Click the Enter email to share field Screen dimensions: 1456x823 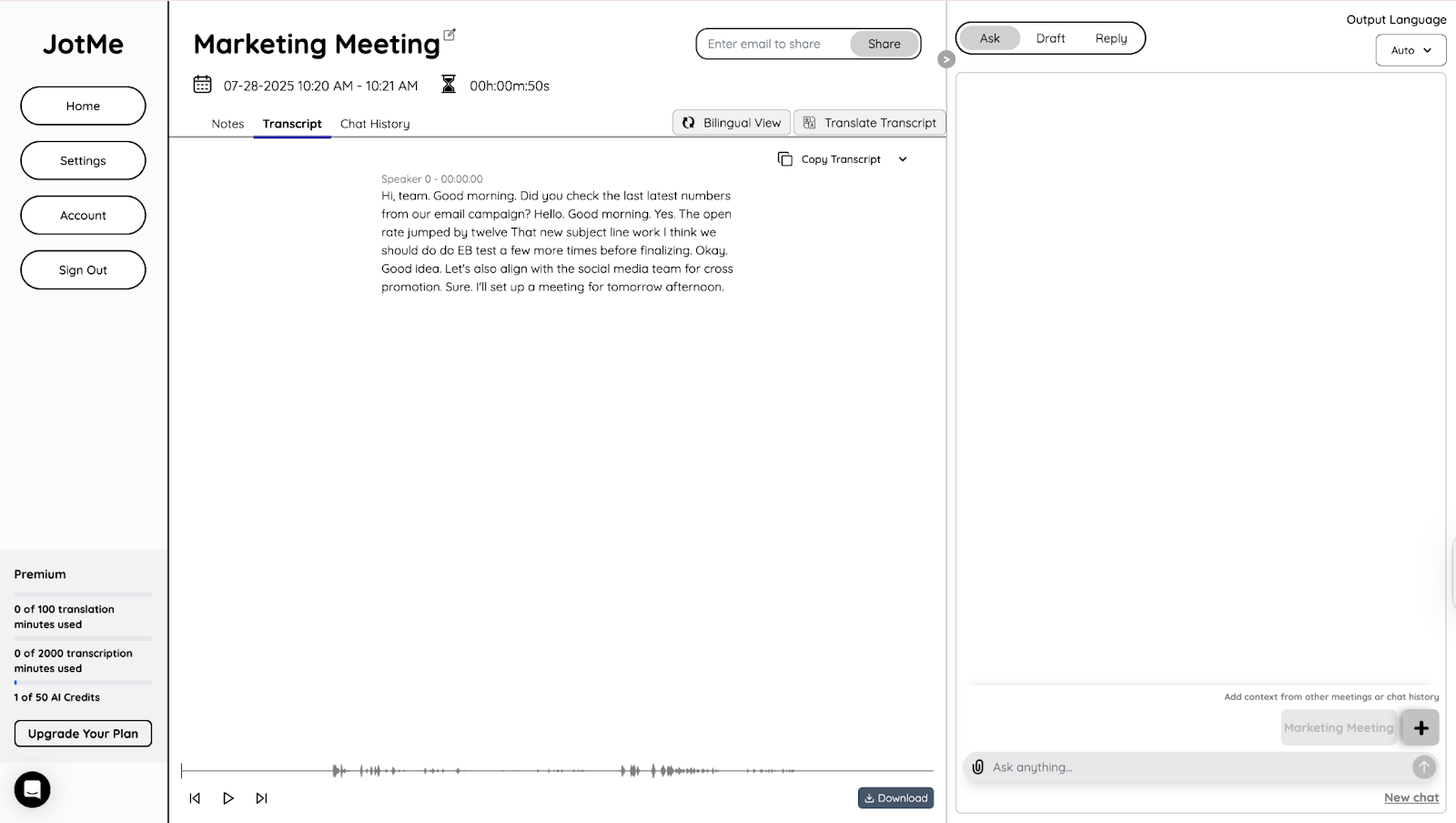coord(773,44)
